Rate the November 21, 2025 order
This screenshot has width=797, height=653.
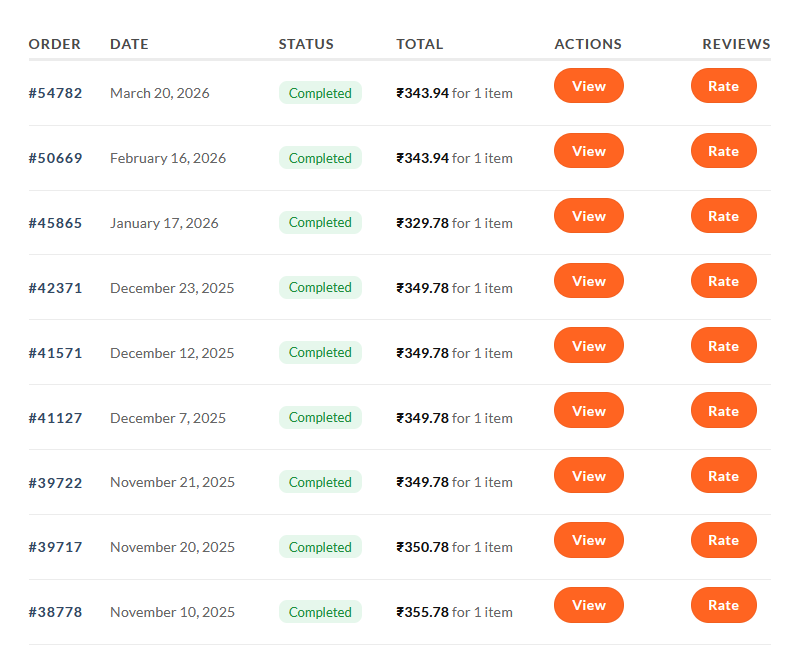(723, 476)
